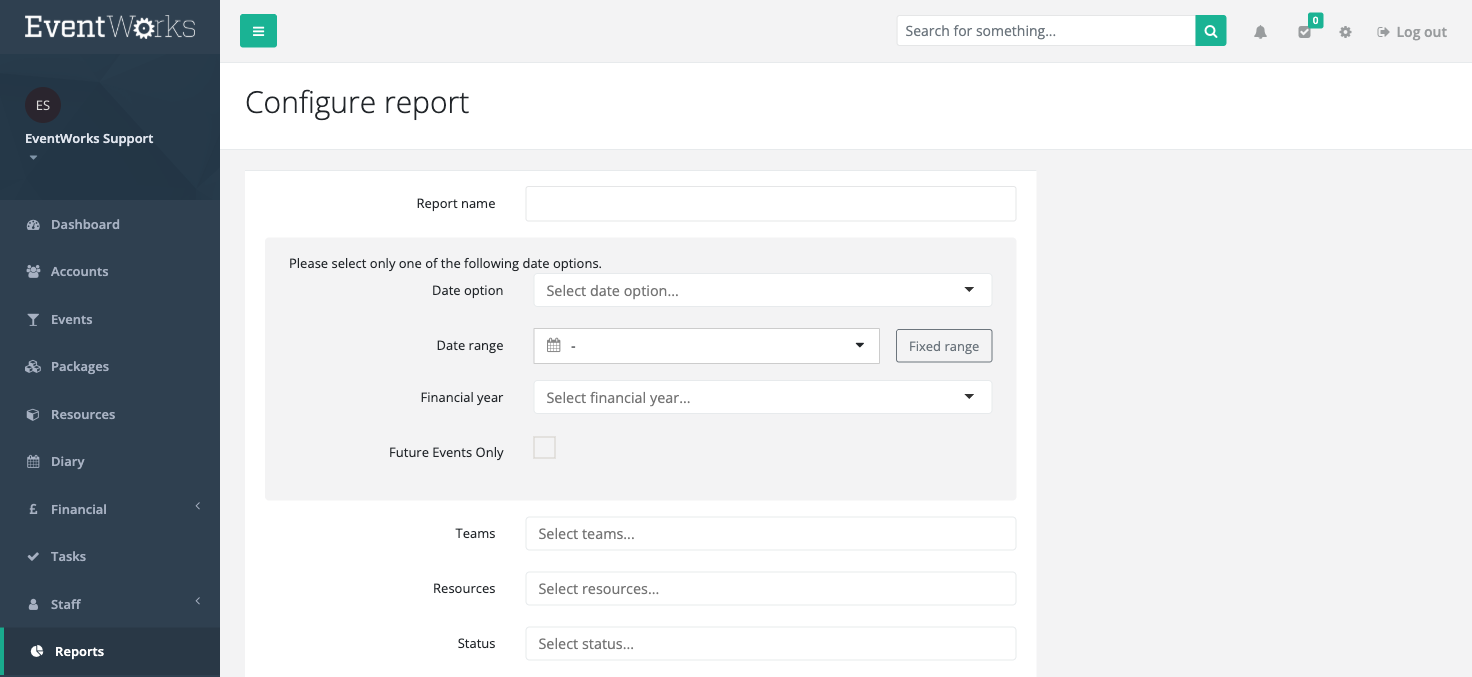Click the Date option label
This screenshot has height=677, width=1472.
coord(468,291)
